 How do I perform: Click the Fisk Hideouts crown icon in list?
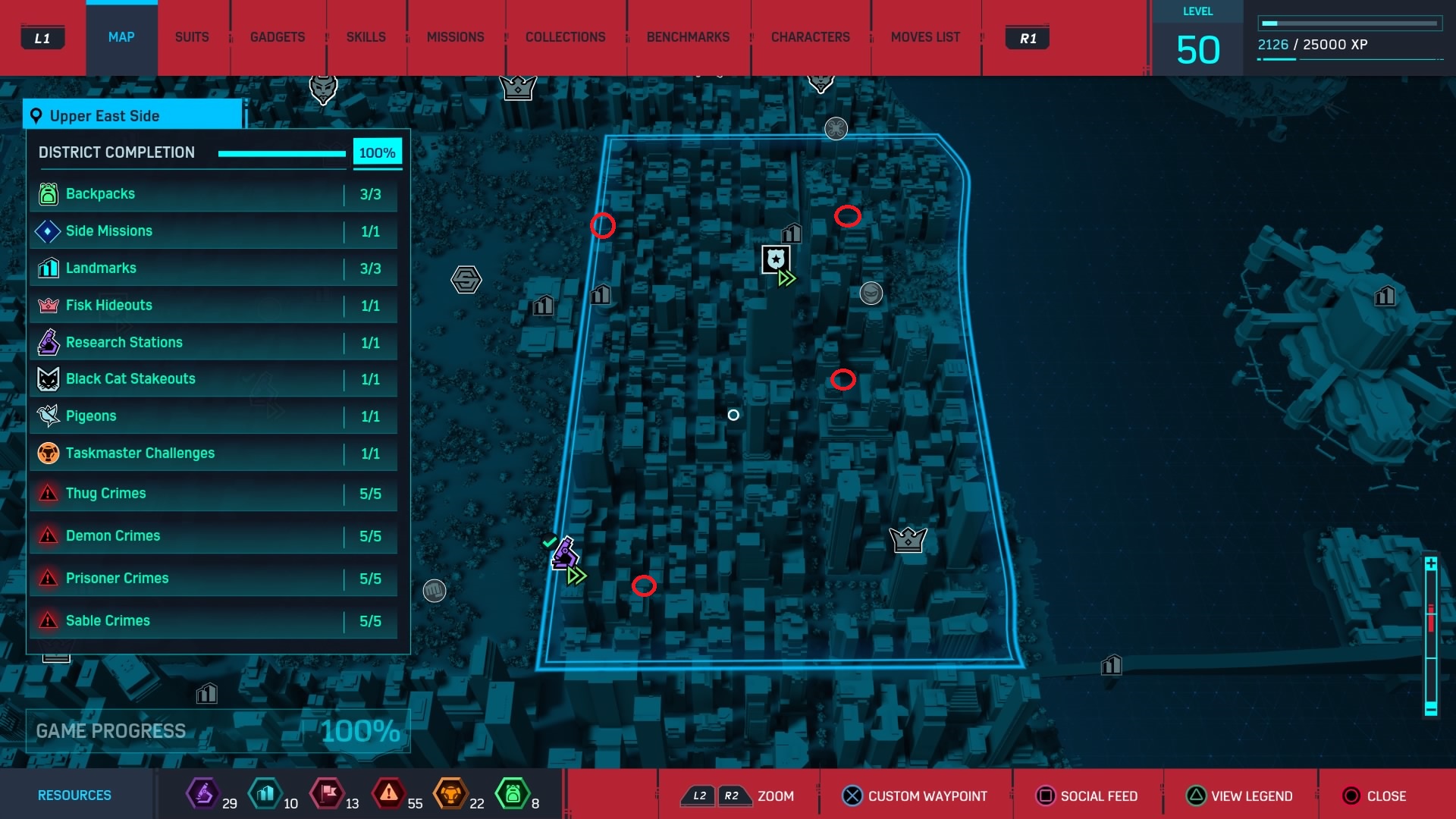click(48, 305)
